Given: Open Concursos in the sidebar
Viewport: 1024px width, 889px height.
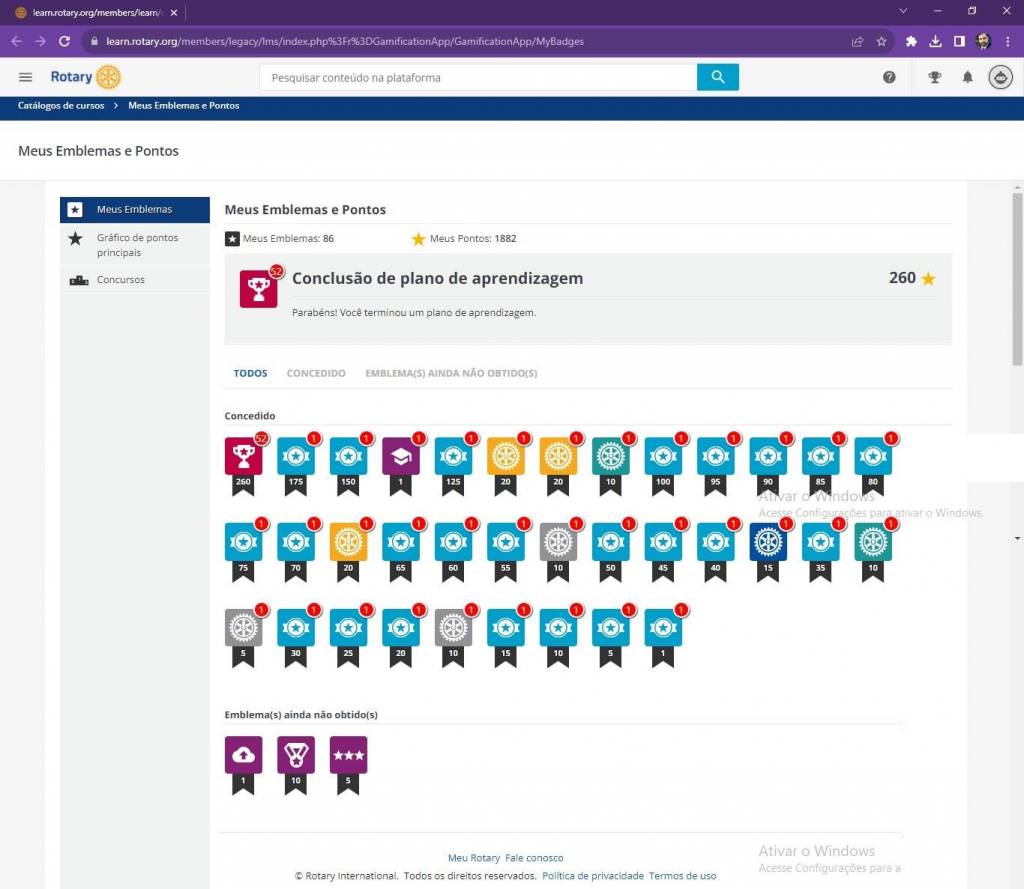Looking at the screenshot, I should click(120, 280).
